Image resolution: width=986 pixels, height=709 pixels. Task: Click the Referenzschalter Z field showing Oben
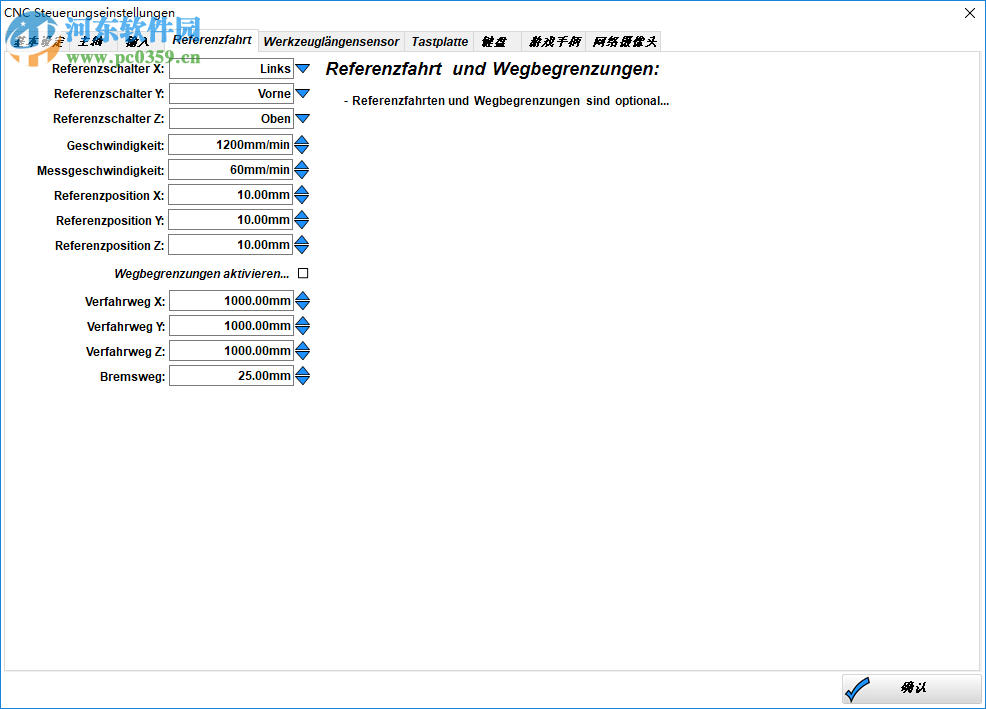tap(231, 119)
